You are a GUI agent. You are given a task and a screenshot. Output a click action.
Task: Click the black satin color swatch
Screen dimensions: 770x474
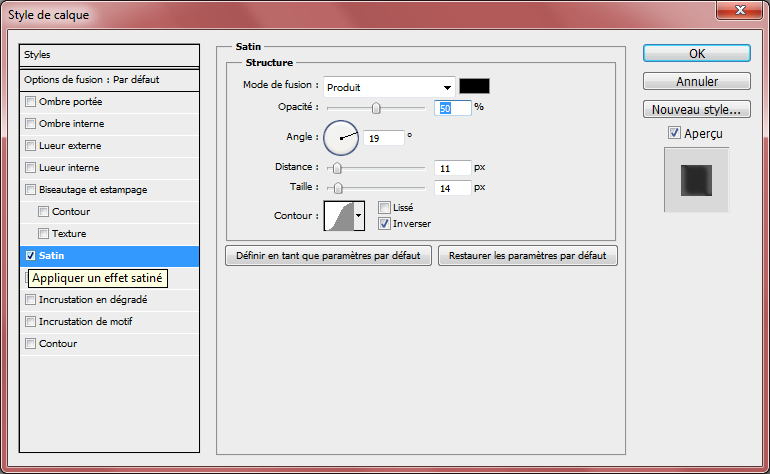coord(474,87)
